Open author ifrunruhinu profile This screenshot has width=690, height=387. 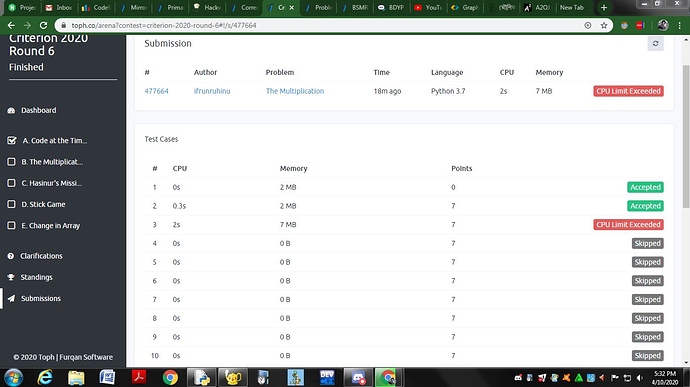click(212, 91)
